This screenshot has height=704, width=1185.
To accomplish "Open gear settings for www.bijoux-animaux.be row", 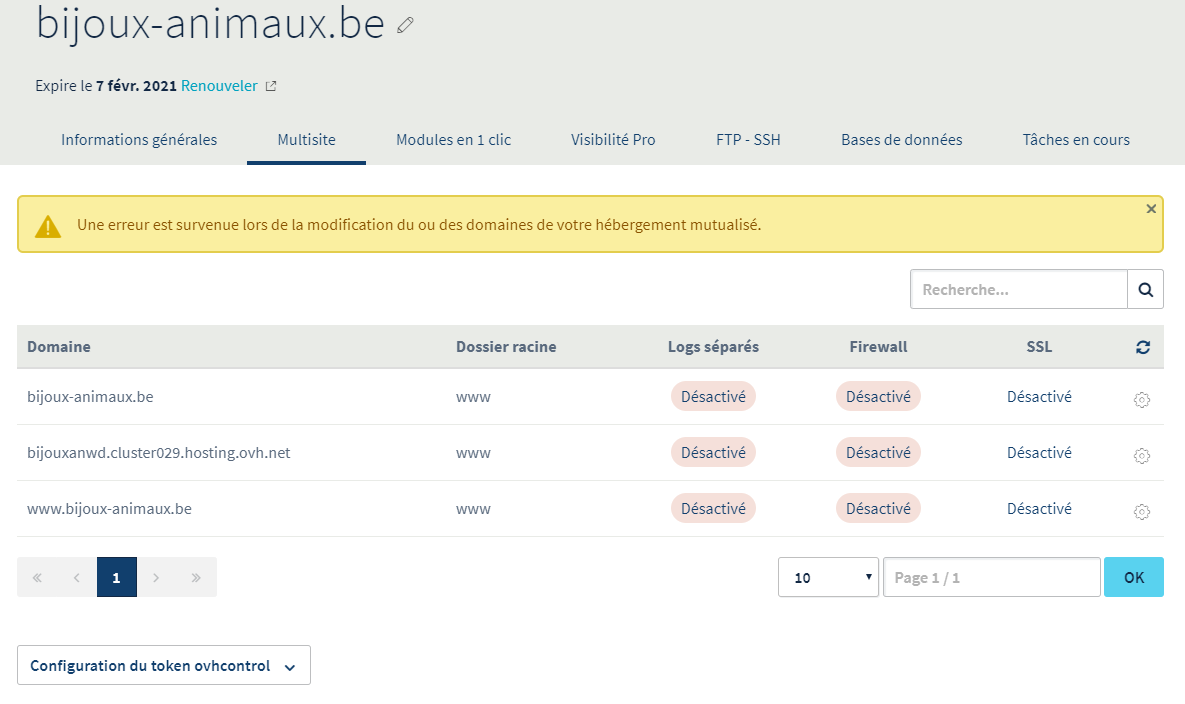I will [x=1141, y=511].
